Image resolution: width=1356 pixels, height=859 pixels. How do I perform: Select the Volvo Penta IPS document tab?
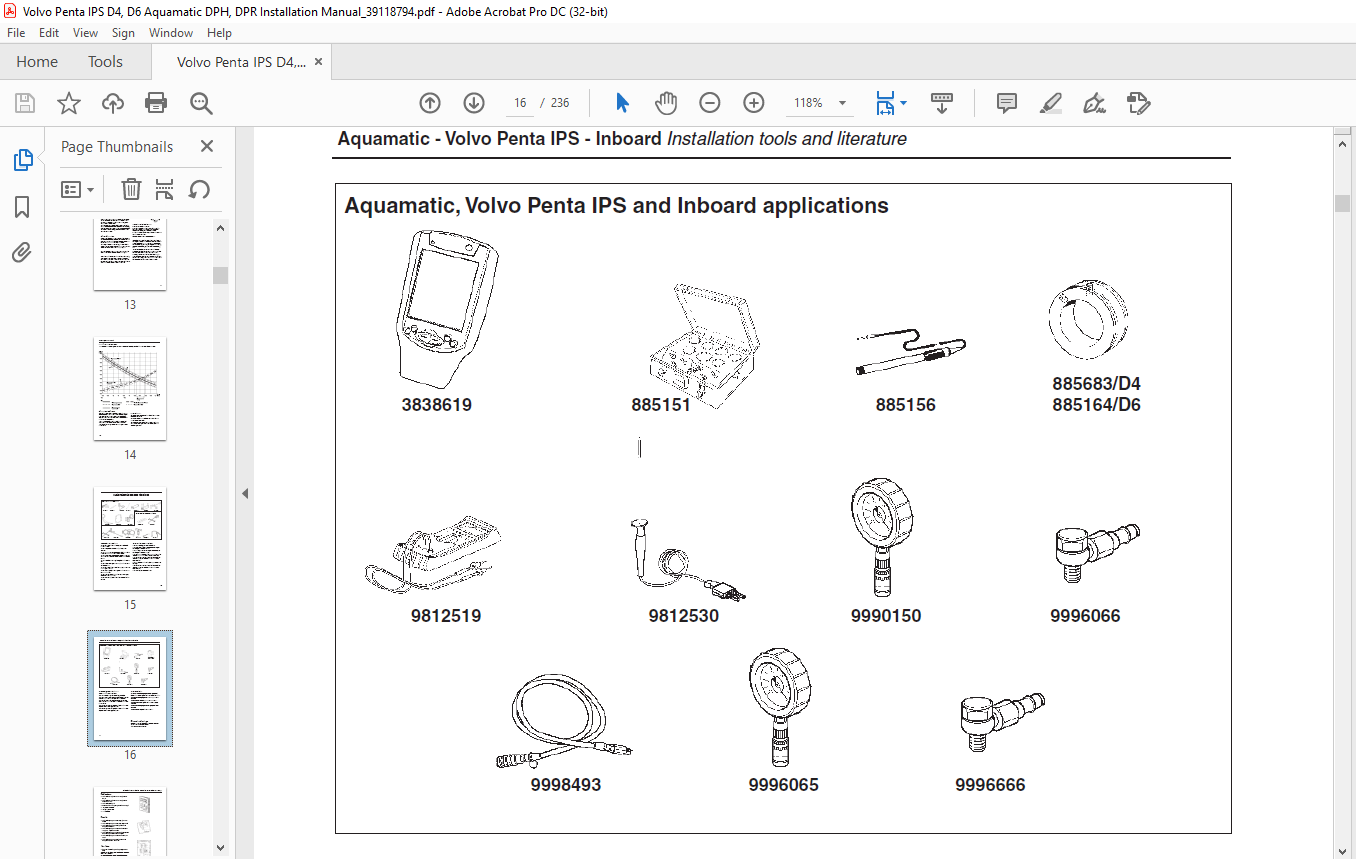pyautogui.click(x=241, y=62)
